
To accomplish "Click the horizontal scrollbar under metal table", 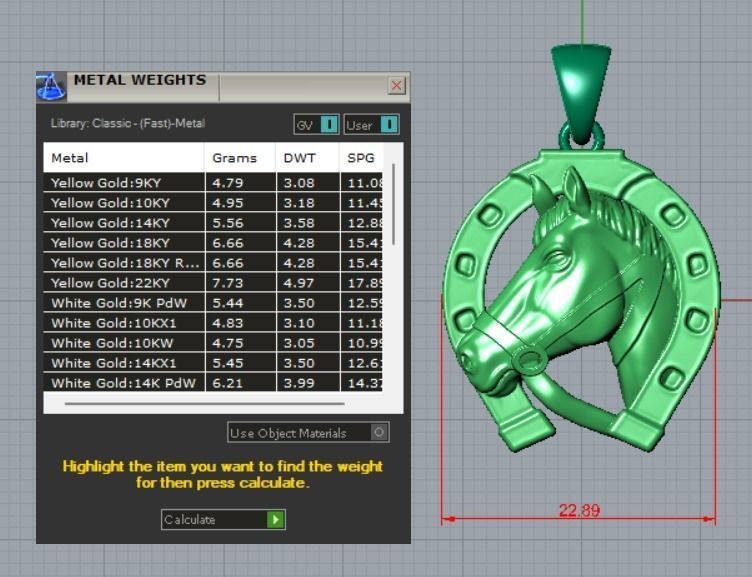I will [x=204, y=404].
